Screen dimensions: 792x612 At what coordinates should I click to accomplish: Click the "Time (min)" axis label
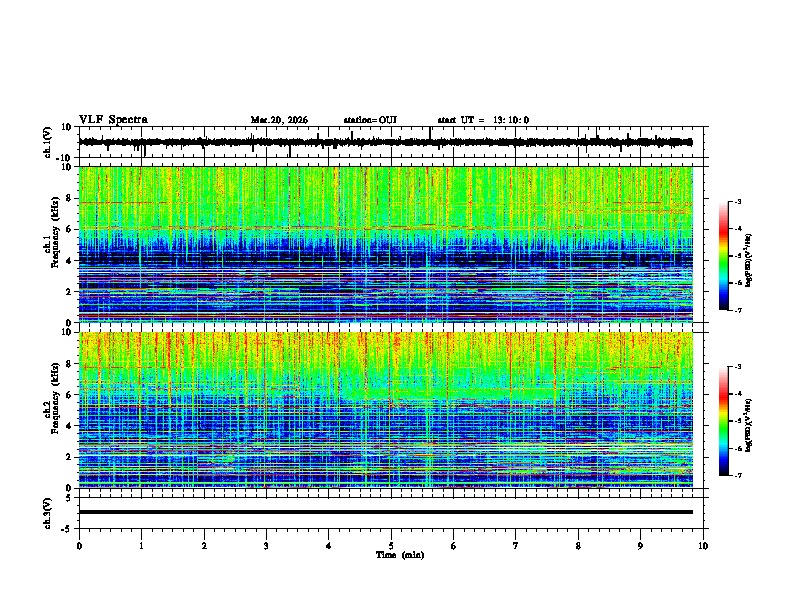point(400,555)
